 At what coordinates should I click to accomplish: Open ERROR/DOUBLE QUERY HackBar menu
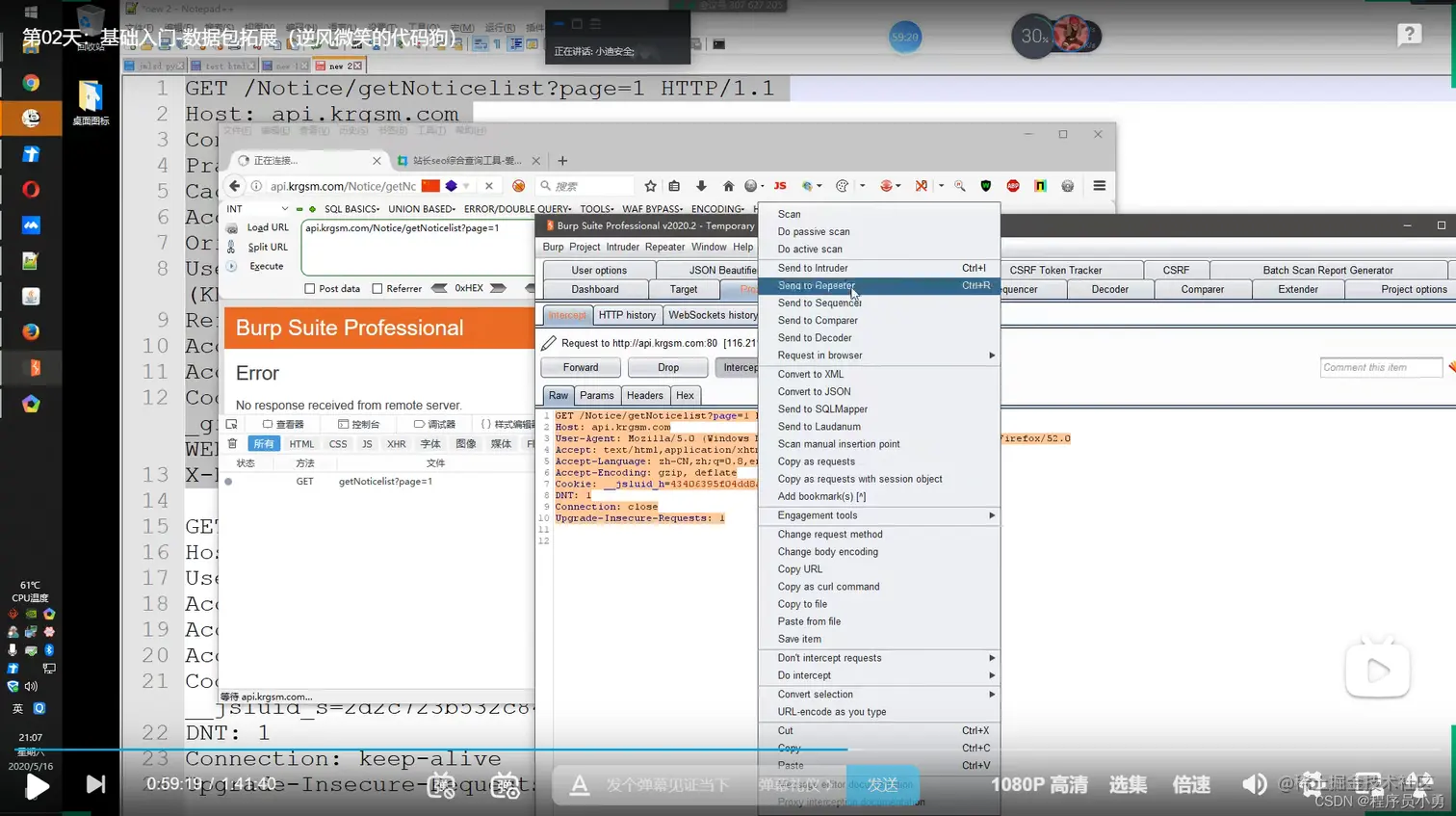(517, 208)
